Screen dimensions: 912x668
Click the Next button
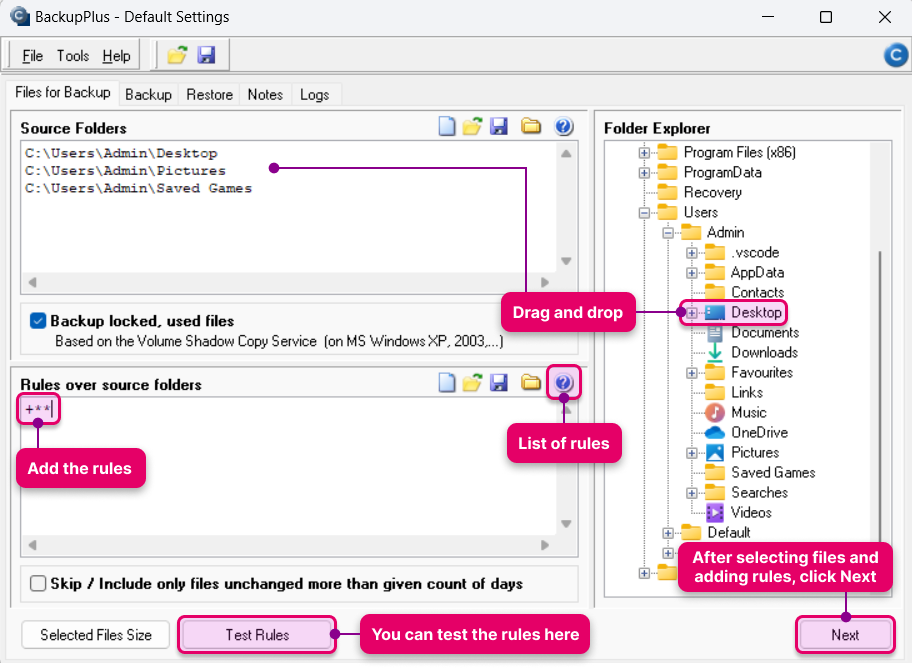click(x=845, y=635)
